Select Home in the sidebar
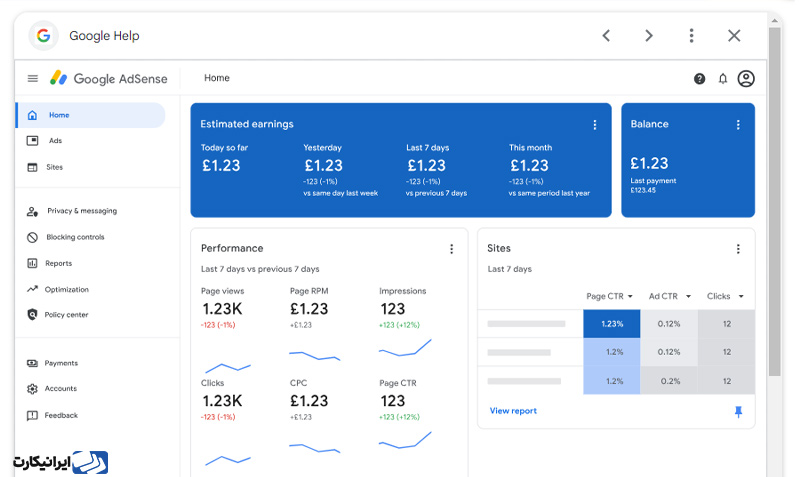800x477 pixels. [90, 115]
